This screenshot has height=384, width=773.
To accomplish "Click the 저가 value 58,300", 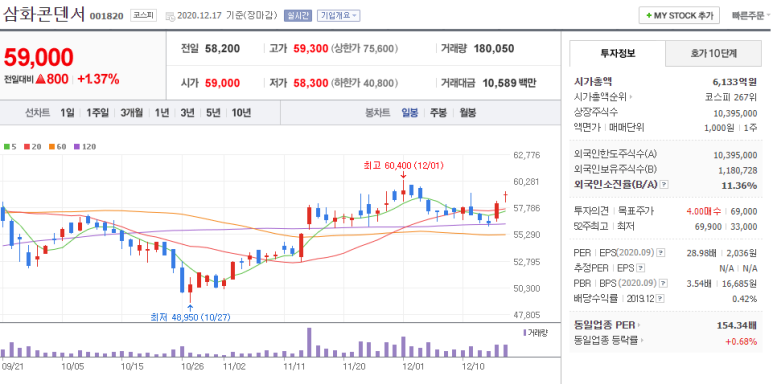I will click(311, 83).
